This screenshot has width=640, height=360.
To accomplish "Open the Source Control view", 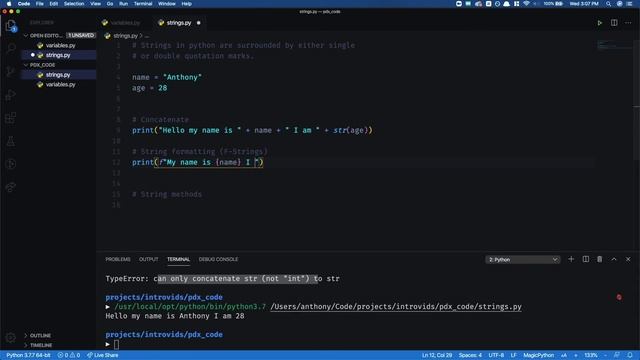I will pos(11,71).
